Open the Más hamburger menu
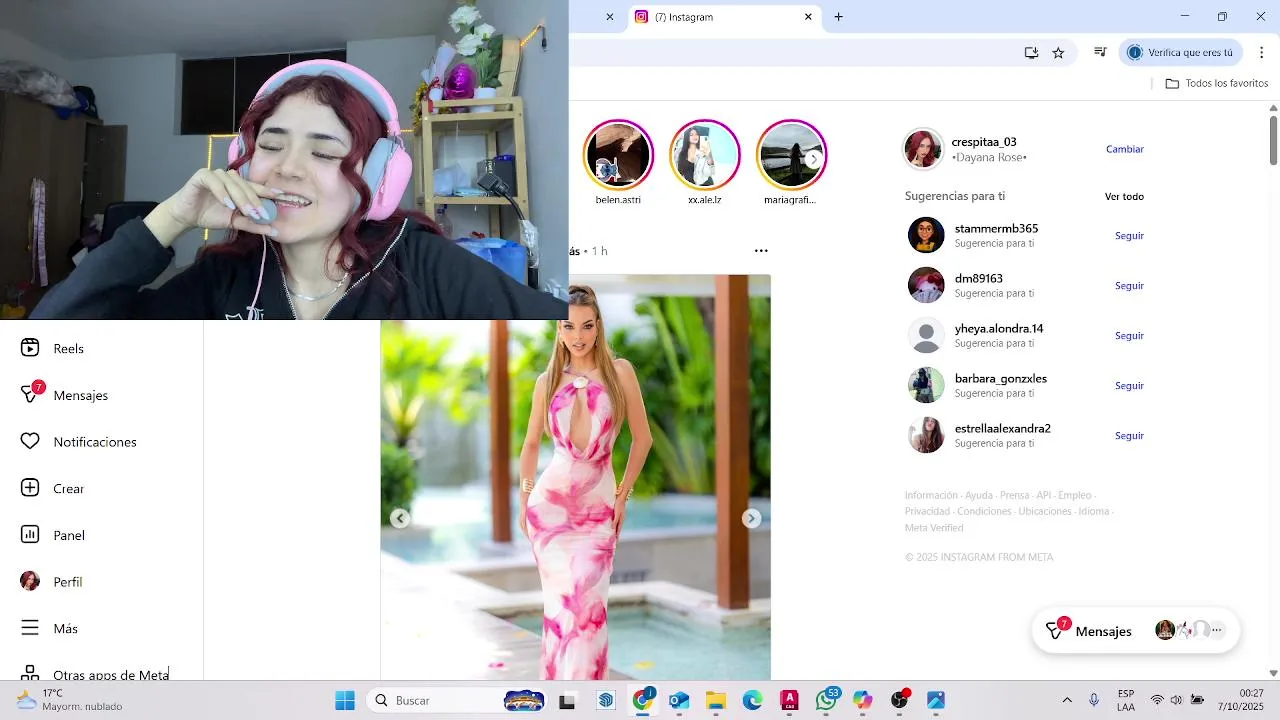The height and width of the screenshot is (720, 1280). [x=49, y=628]
